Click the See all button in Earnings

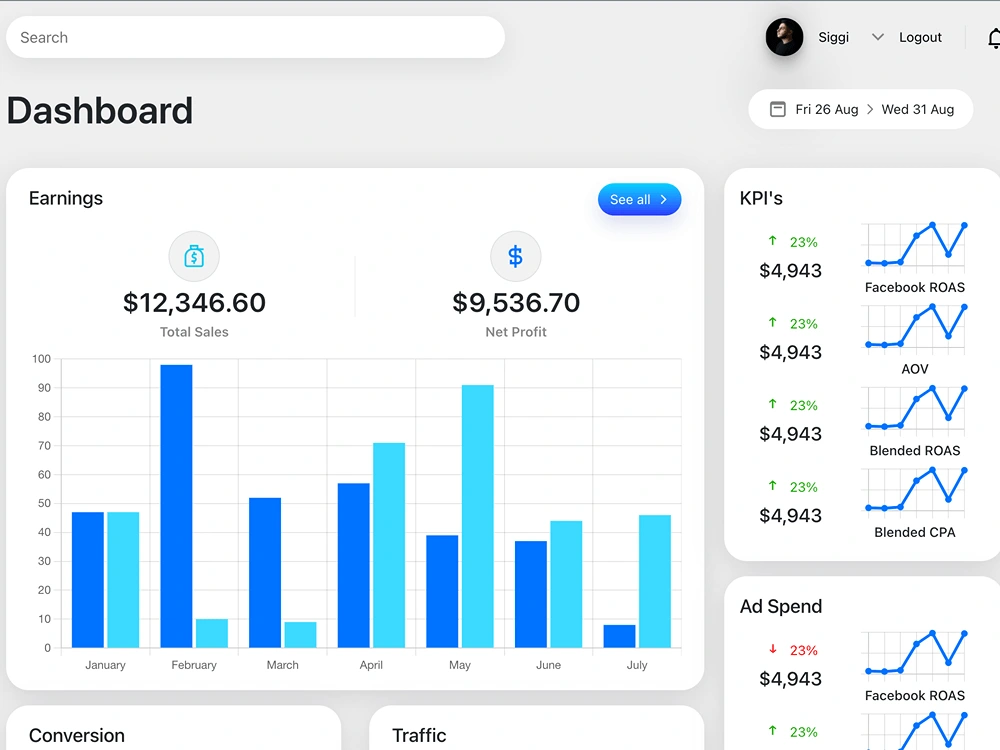pos(639,199)
